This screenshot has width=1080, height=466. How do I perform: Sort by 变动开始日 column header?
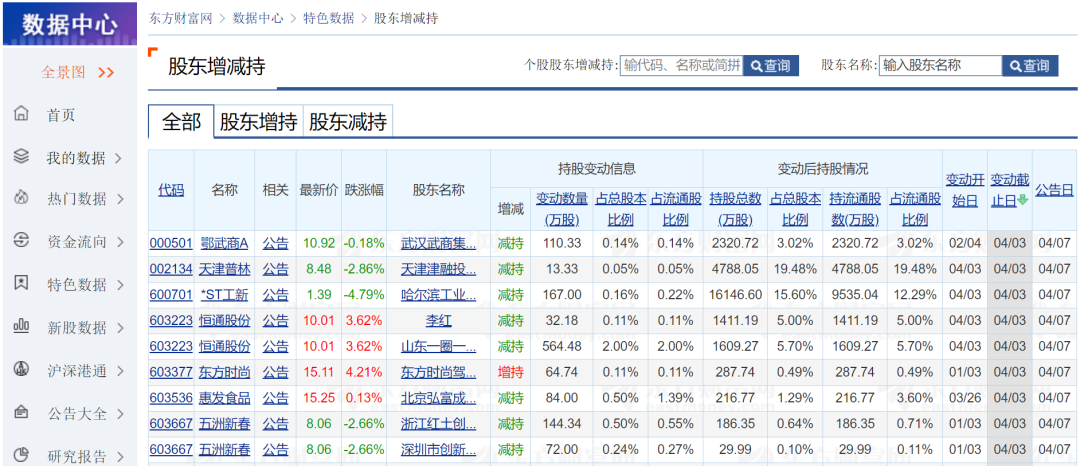pos(964,190)
